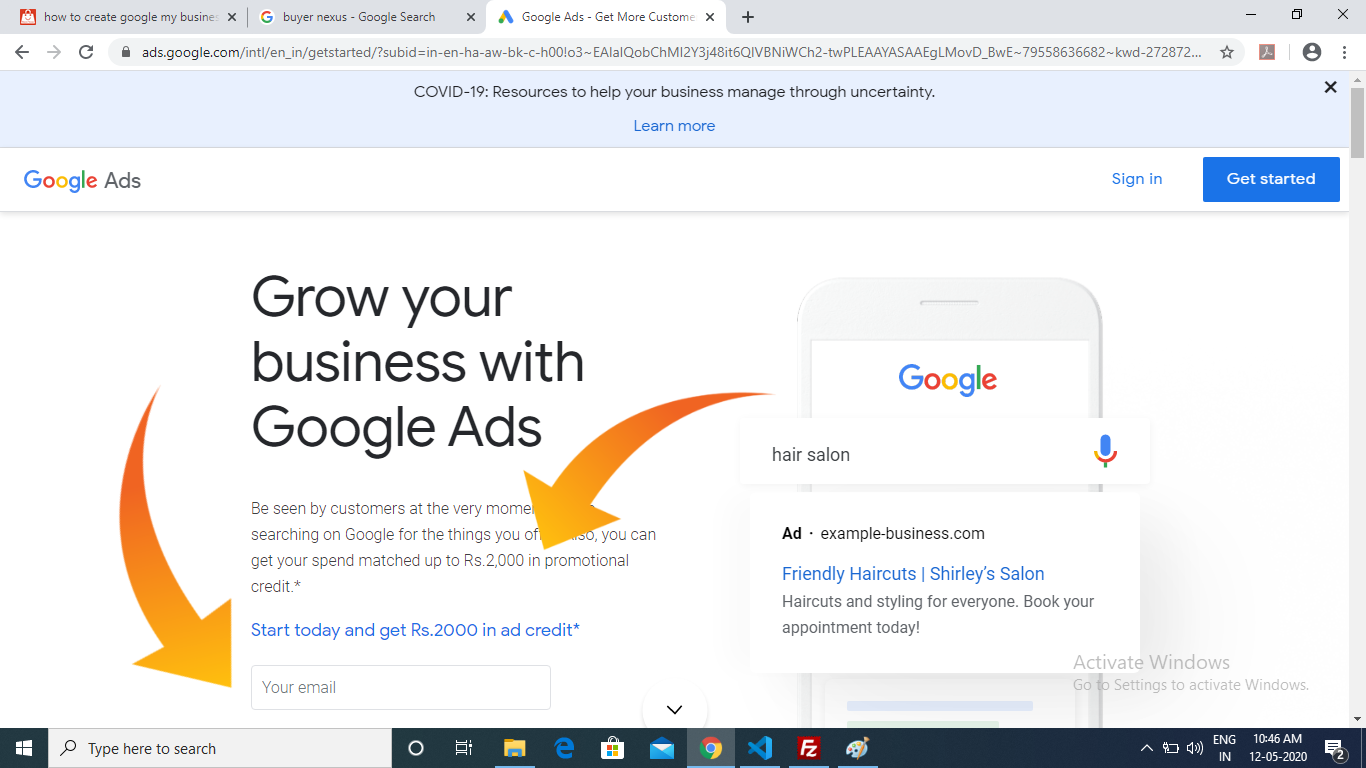Open a new browser tab
The height and width of the screenshot is (768, 1366).
pyautogui.click(x=748, y=17)
